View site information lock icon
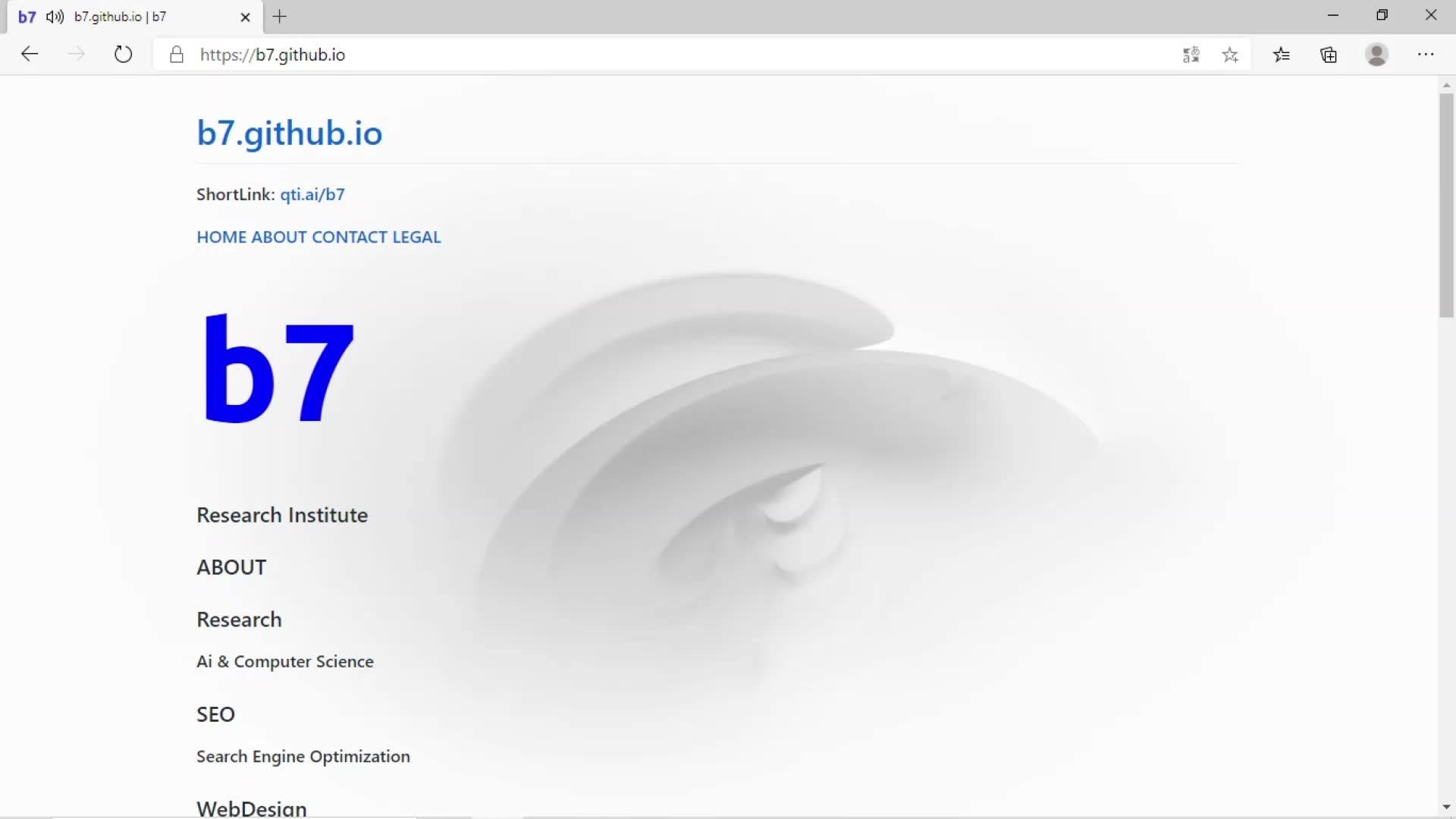 coord(177,55)
